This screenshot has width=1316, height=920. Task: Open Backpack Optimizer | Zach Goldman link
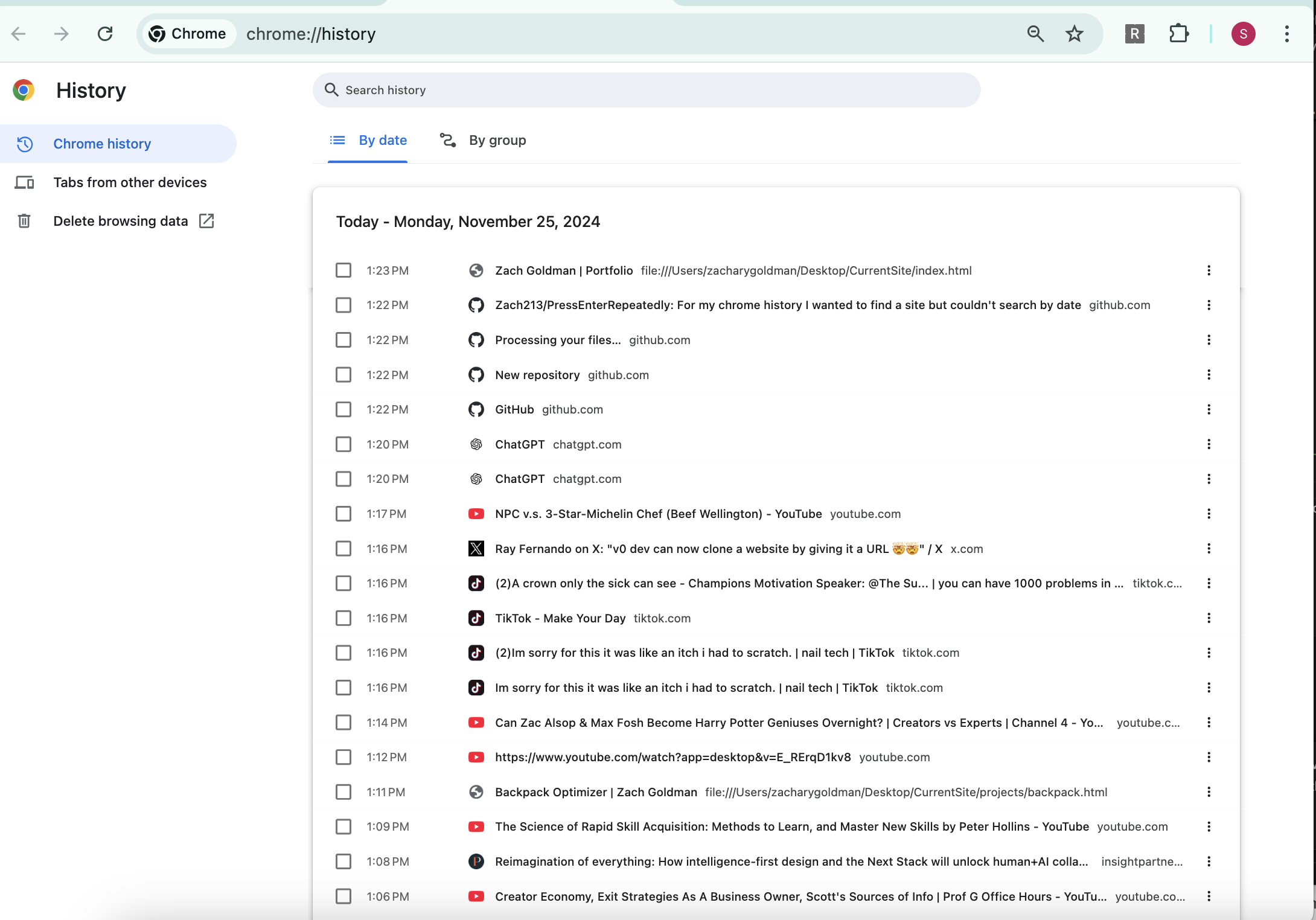[596, 792]
